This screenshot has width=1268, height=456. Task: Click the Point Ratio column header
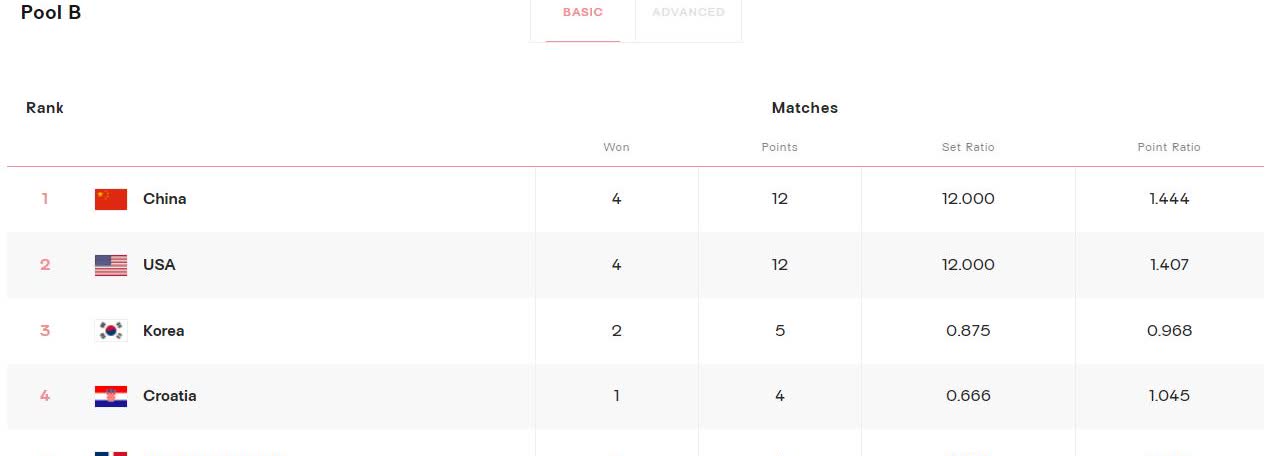(x=1169, y=147)
